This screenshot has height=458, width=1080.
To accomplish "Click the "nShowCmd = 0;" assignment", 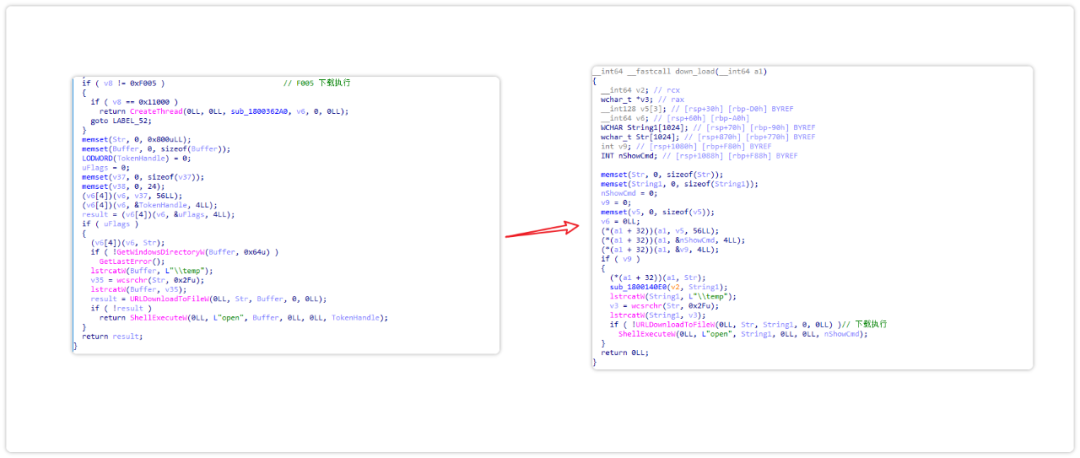I will point(629,194).
